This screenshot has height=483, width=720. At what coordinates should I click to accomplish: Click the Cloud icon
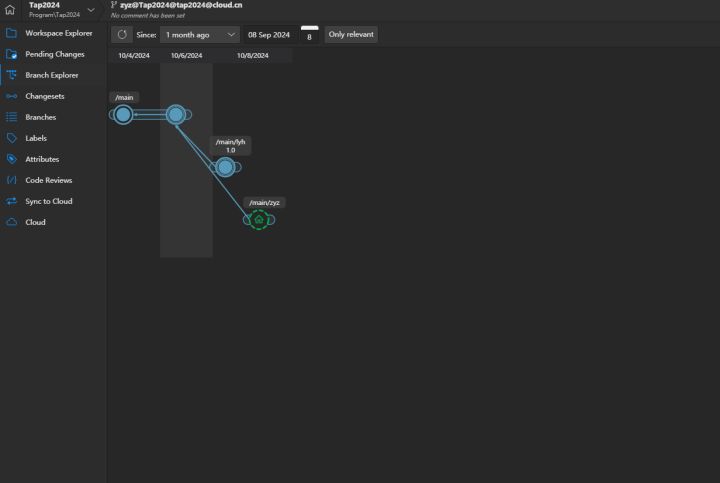click(11, 222)
